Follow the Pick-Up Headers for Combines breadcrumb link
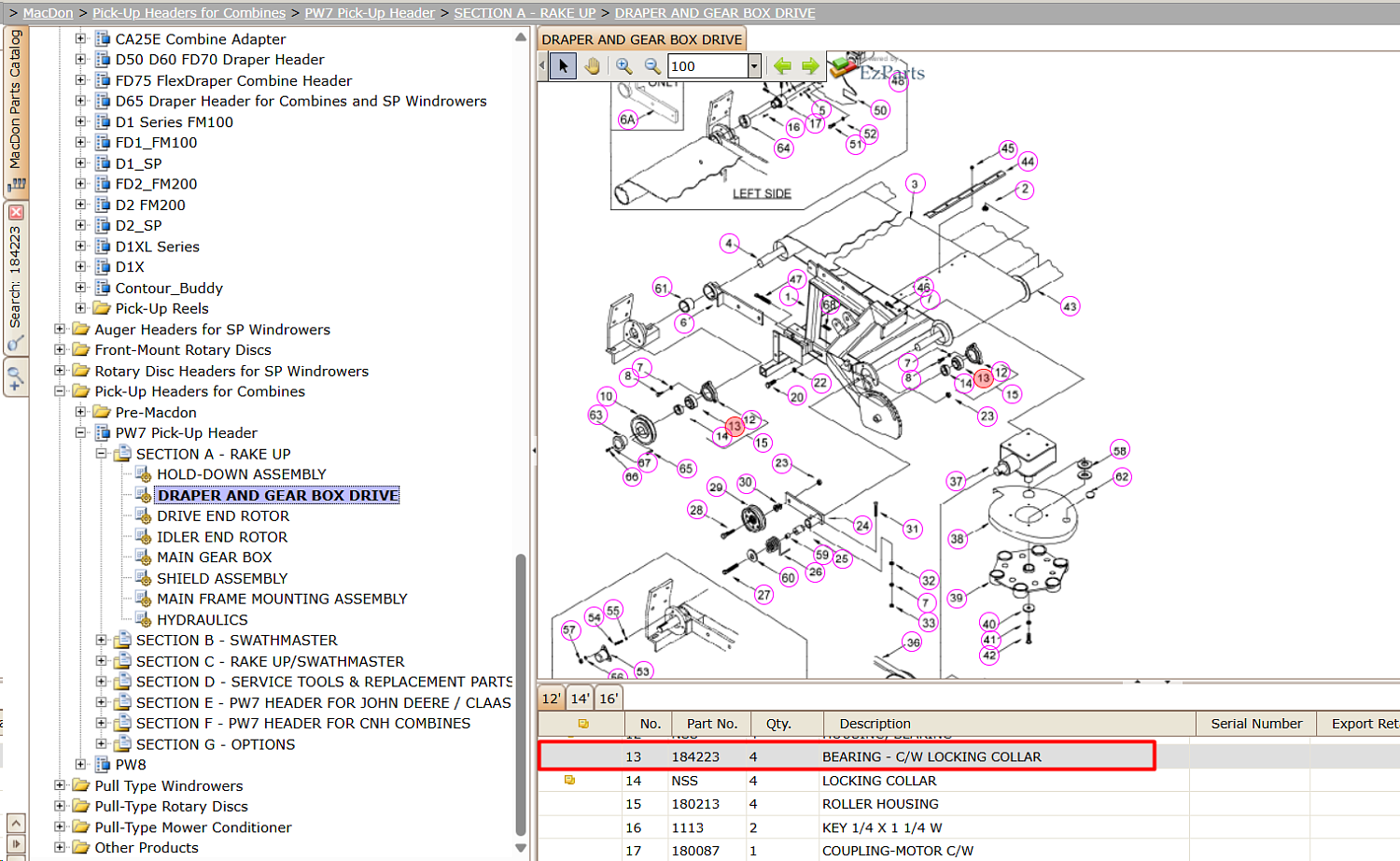The height and width of the screenshot is (861, 1400). [189, 13]
